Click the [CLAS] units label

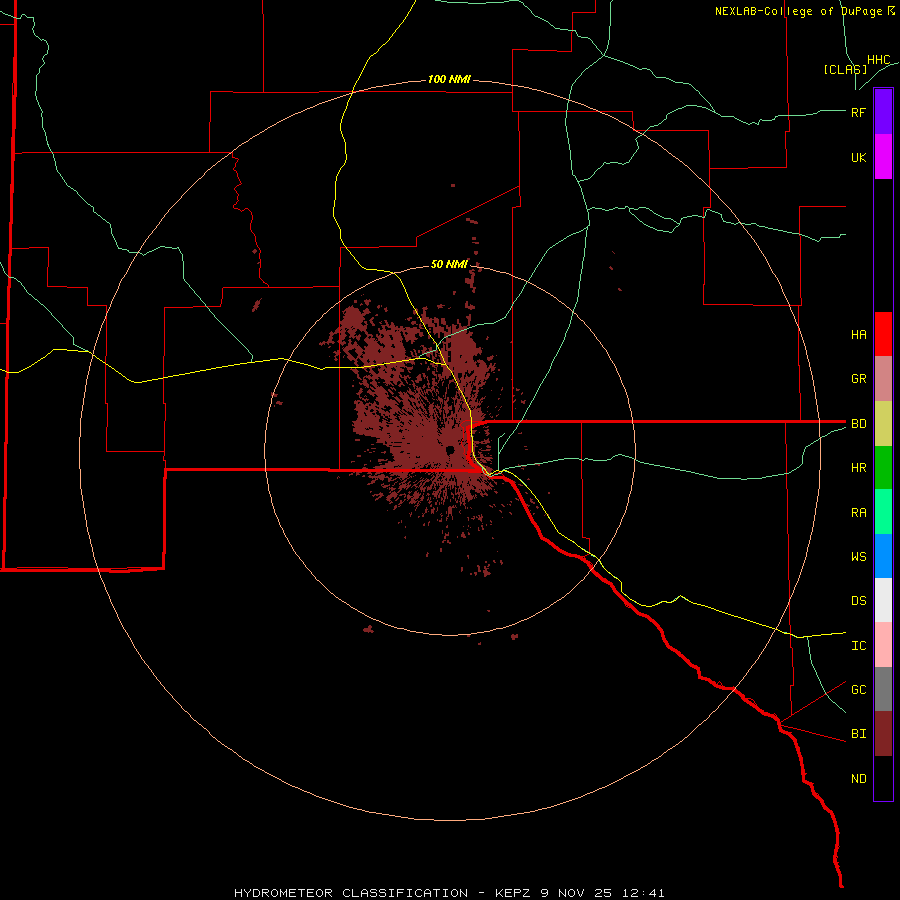point(845,70)
